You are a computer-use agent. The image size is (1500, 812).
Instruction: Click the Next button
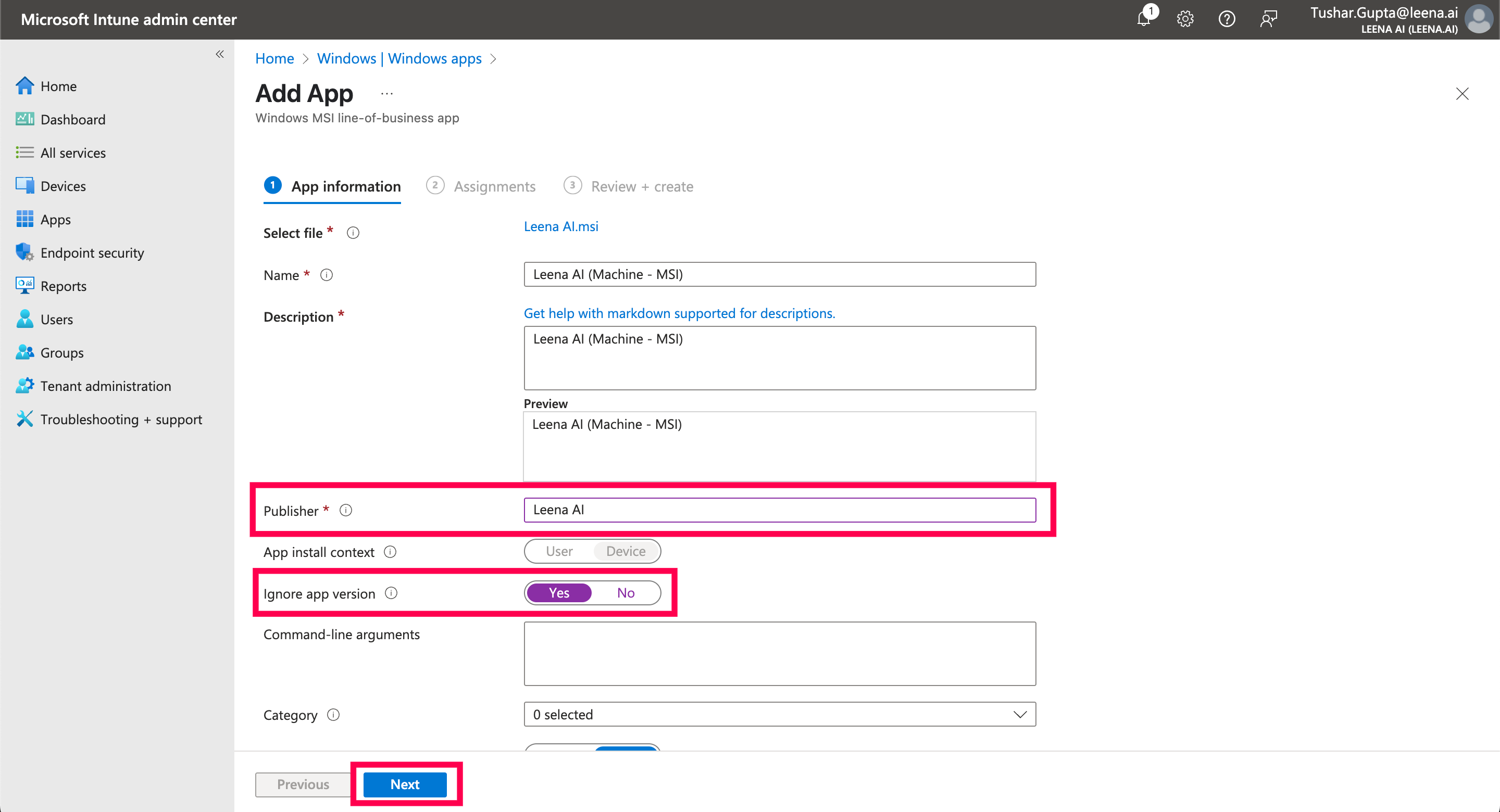coord(405,784)
